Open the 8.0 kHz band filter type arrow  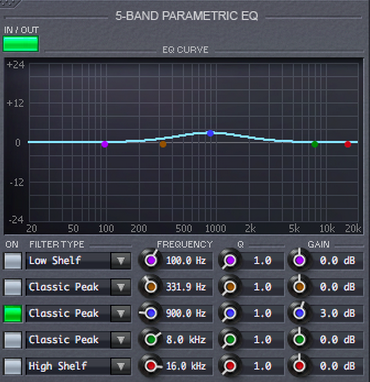[x=121, y=340]
